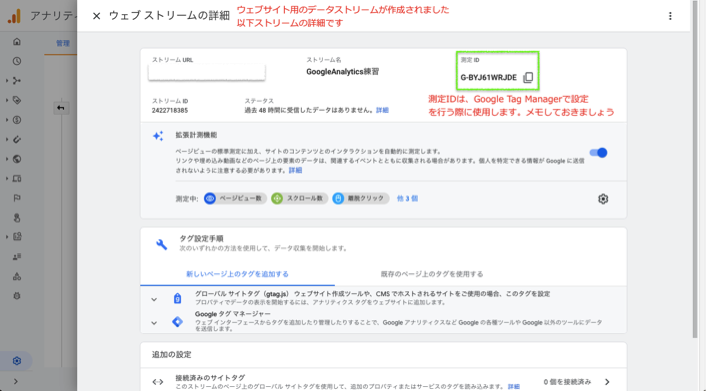The width and height of the screenshot is (706, 392).
Task: Click the panel's vertical scrollbar
Action: point(695,169)
